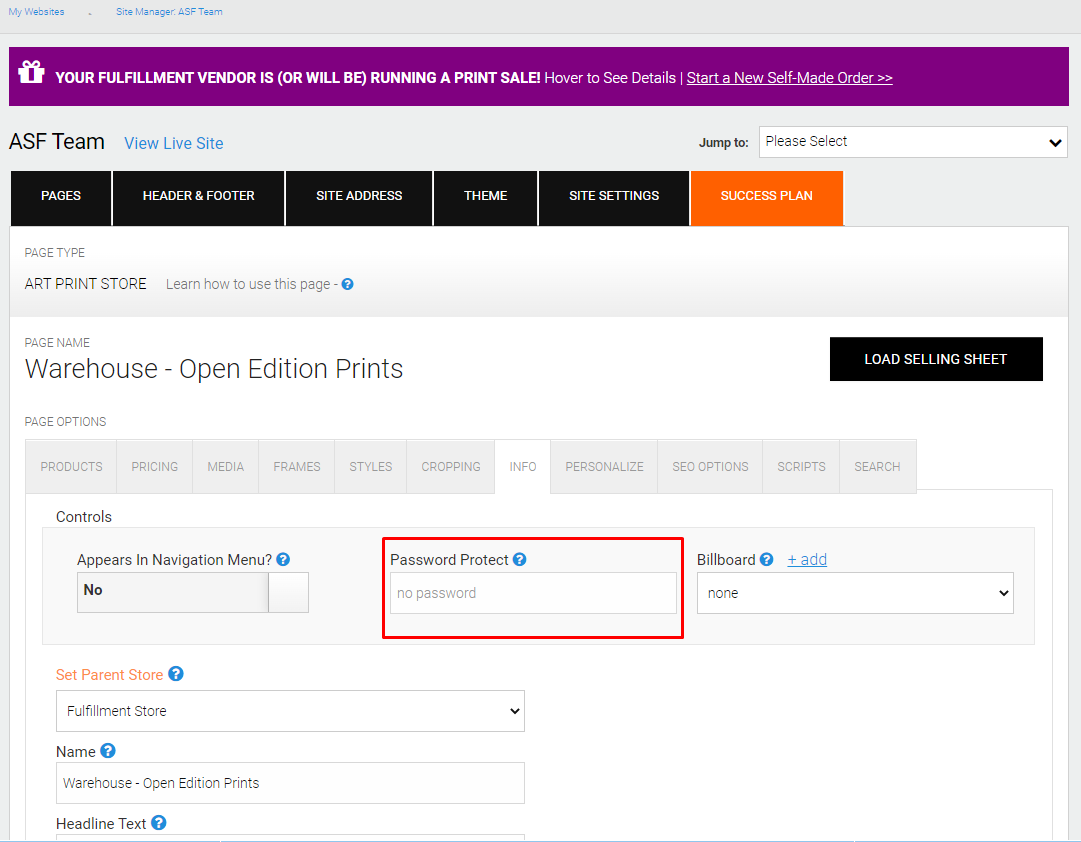Toggle the Appears In Navigation Menu switch
This screenshot has height=842, width=1081.
[x=192, y=592]
